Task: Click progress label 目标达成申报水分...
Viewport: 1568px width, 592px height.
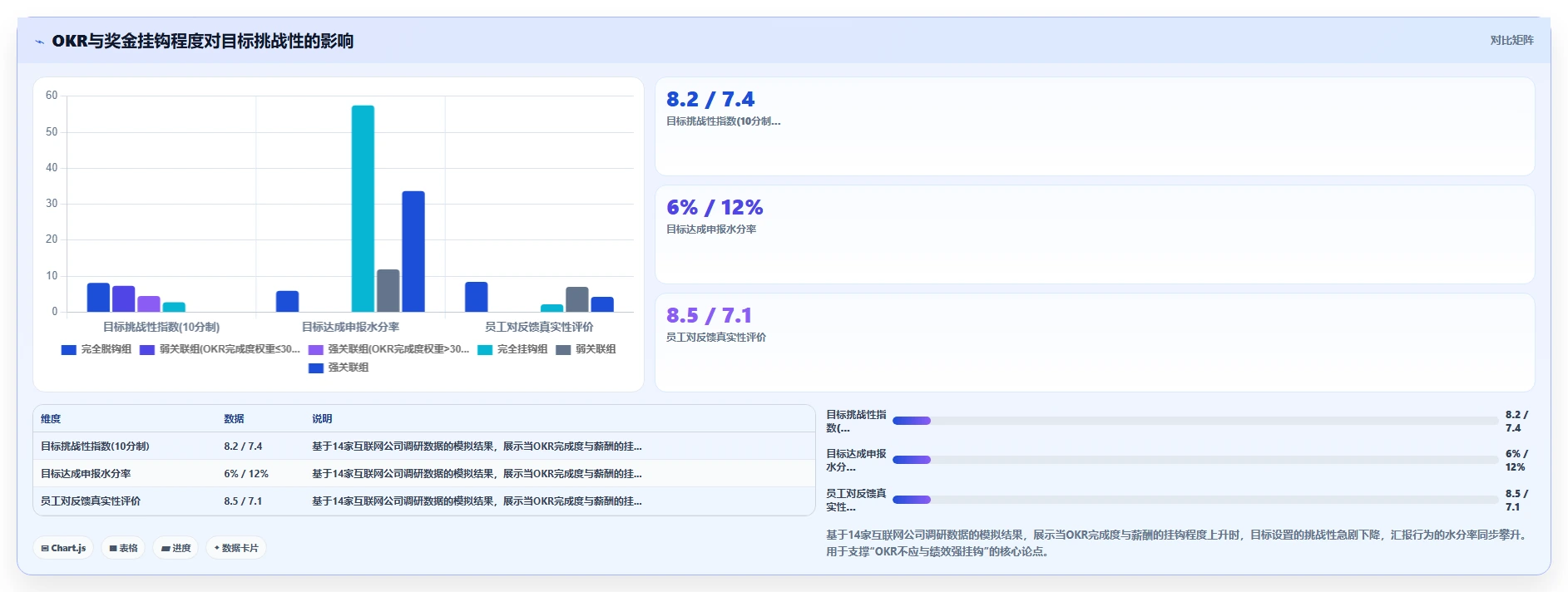Action: pyautogui.click(x=856, y=461)
